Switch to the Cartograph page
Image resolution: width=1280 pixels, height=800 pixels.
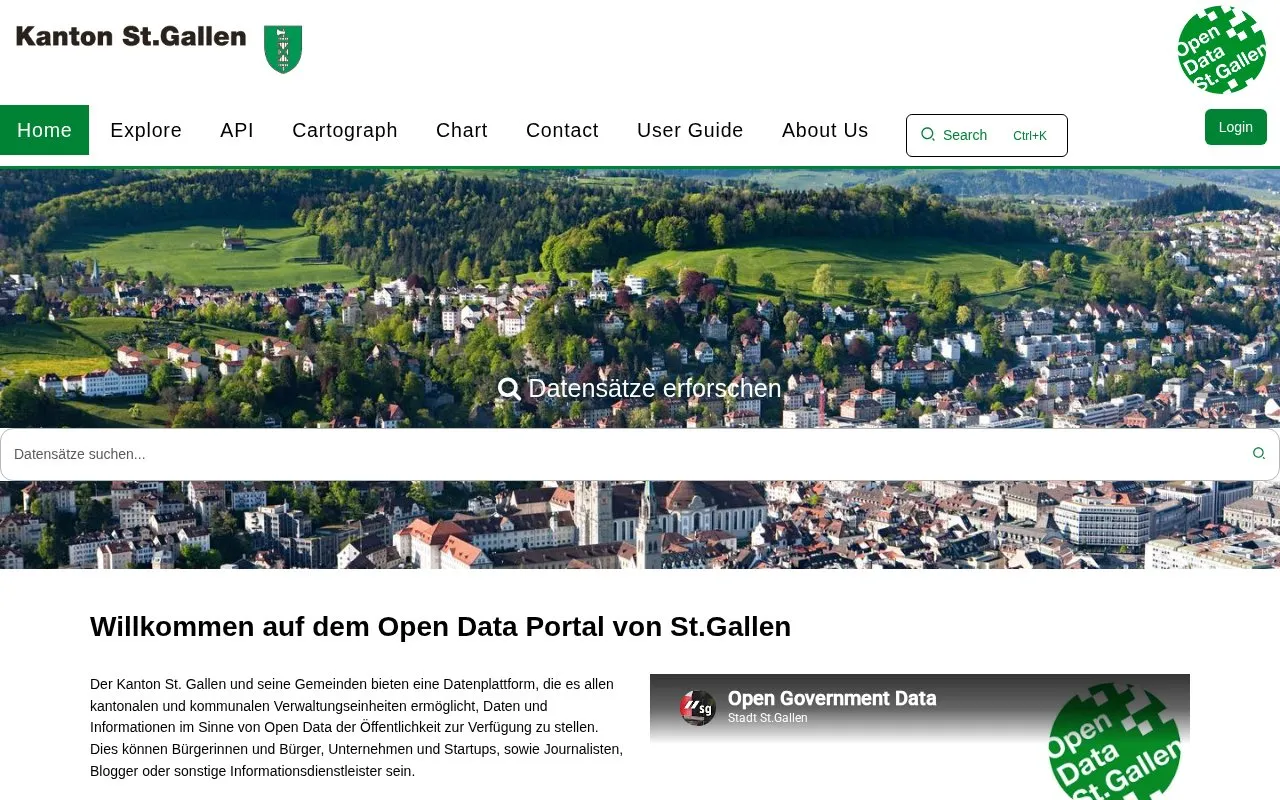pyautogui.click(x=345, y=130)
